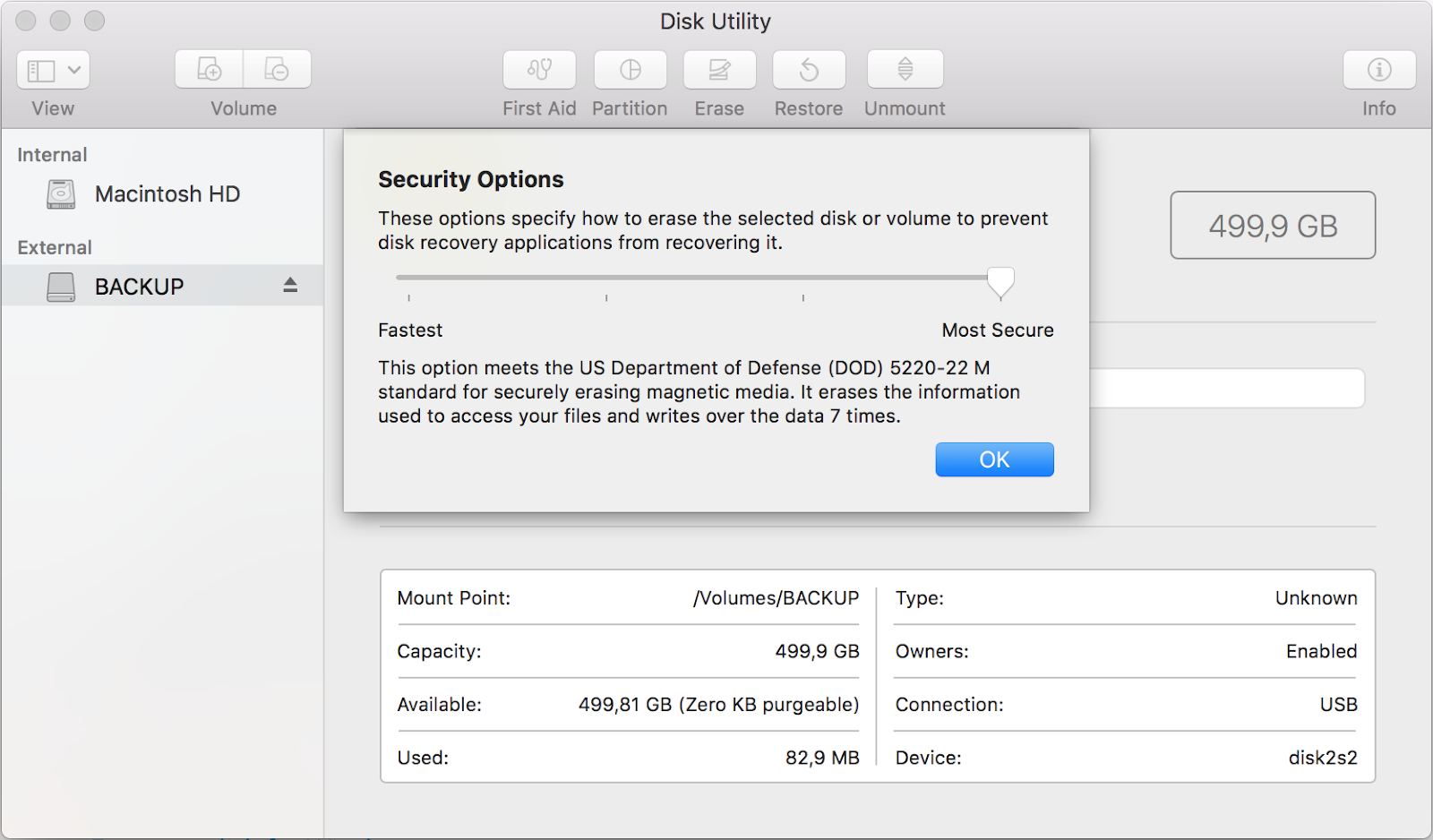Click the 499,9 GB capacity badge

tap(1273, 226)
